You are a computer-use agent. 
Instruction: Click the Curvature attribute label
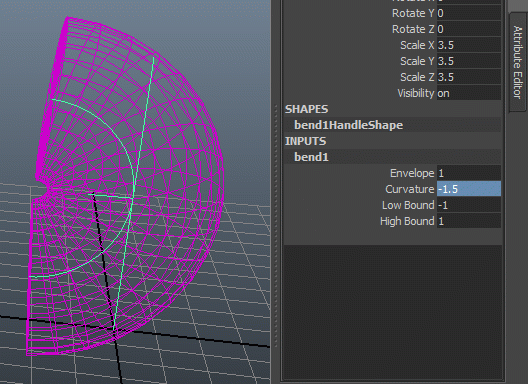click(409, 189)
